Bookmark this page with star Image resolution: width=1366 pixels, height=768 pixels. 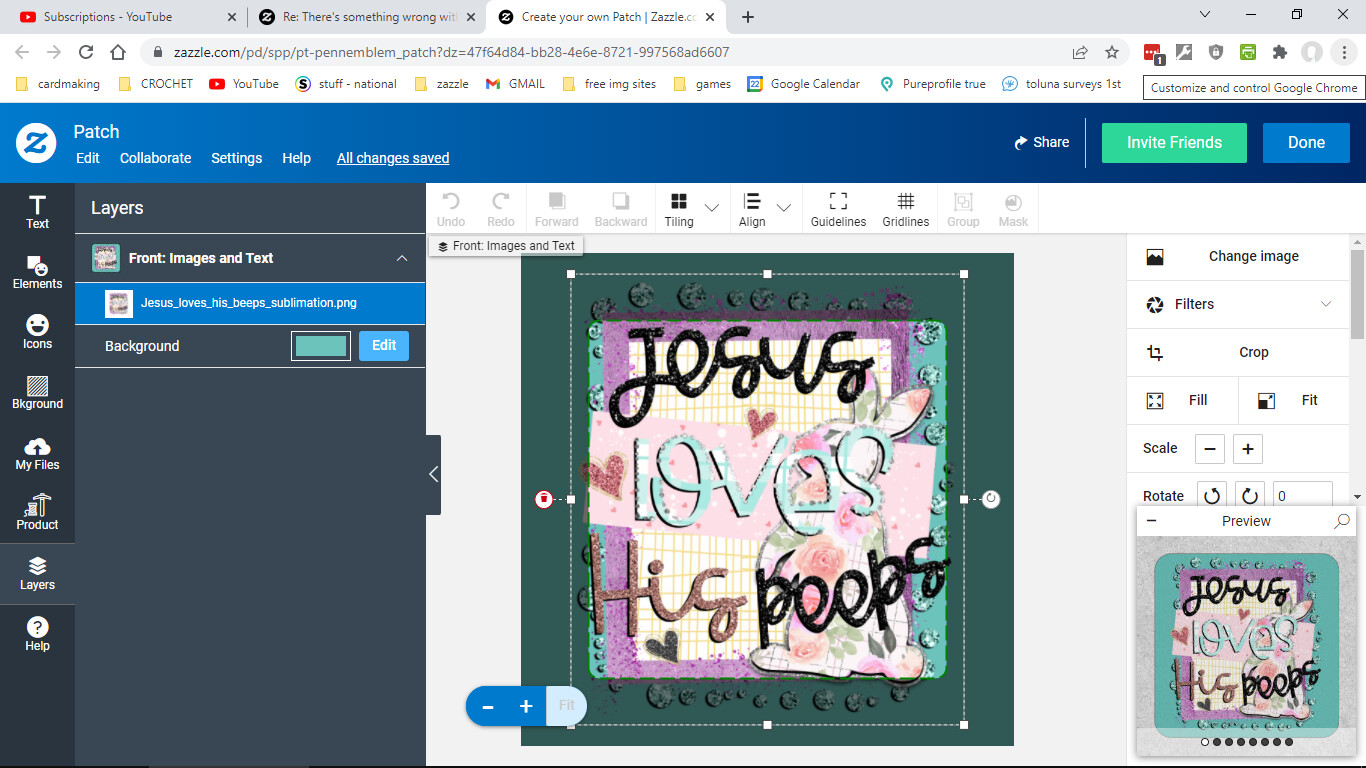click(x=1112, y=52)
